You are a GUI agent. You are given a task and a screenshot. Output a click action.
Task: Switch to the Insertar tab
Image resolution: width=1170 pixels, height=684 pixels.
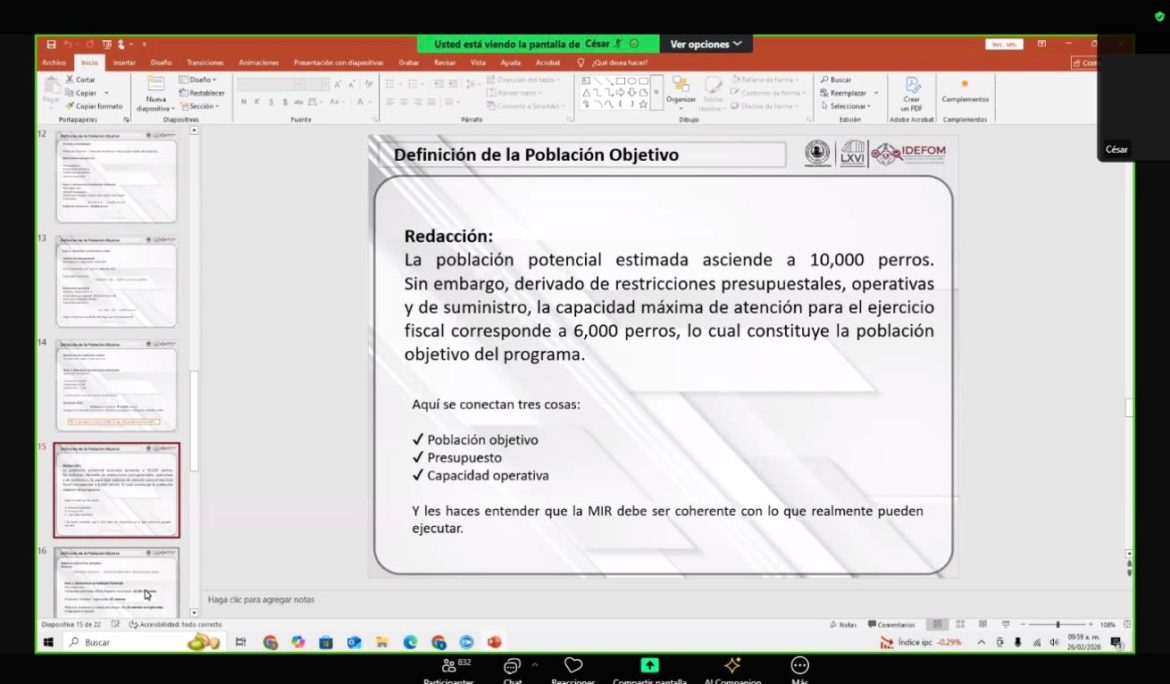coord(124,62)
